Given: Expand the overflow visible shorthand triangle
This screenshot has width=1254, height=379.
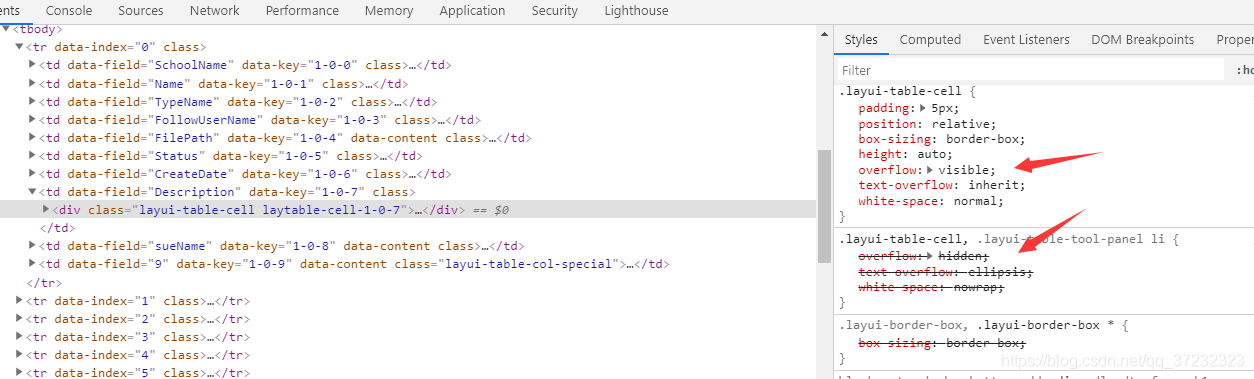Looking at the screenshot, I should point(931,170).
